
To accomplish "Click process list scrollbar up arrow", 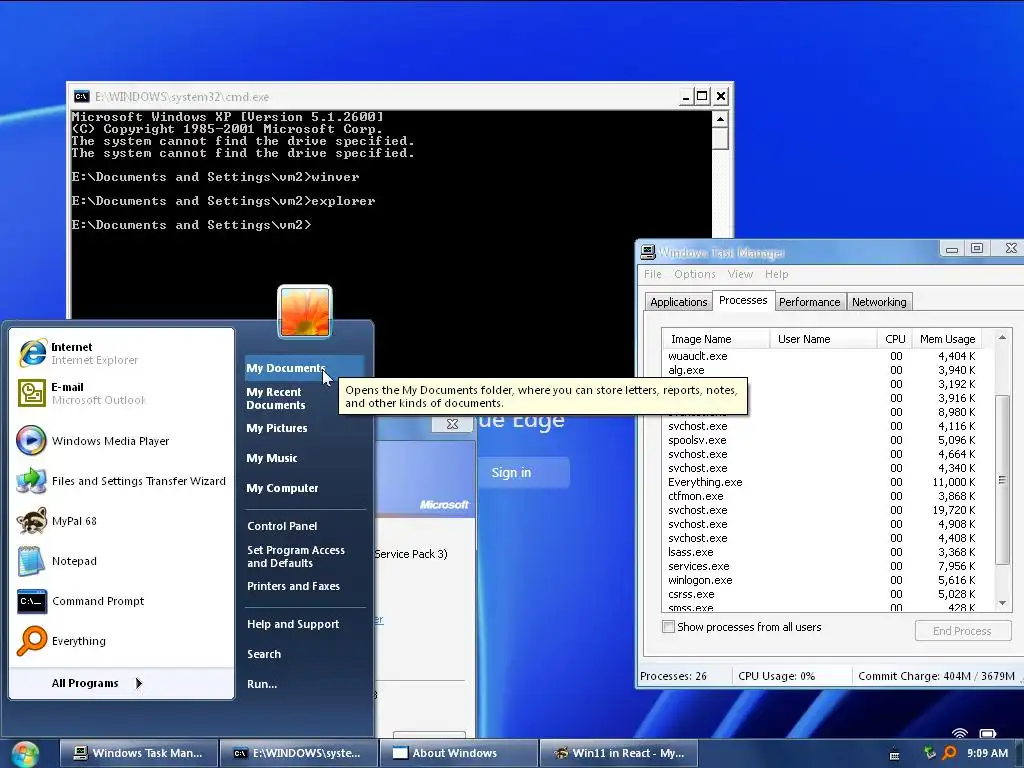I will (x=1002, y=338).
